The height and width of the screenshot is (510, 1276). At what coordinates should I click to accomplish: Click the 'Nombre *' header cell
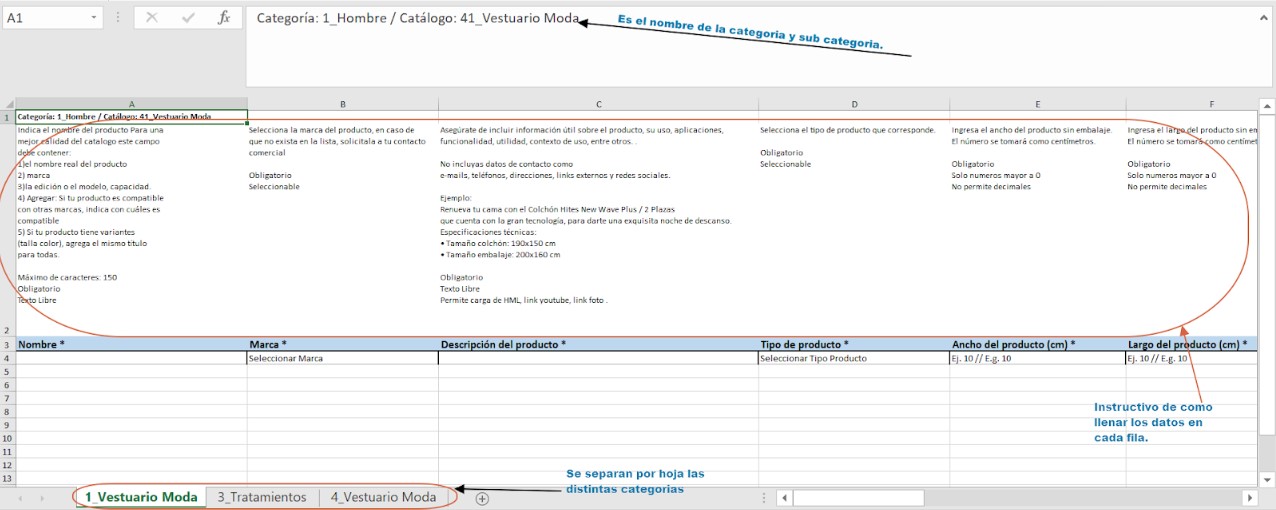coord(132,344)
